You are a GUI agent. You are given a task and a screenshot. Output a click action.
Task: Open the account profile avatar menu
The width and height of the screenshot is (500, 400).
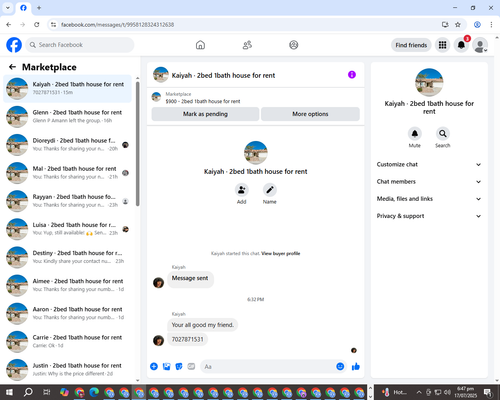click(480, 45)
